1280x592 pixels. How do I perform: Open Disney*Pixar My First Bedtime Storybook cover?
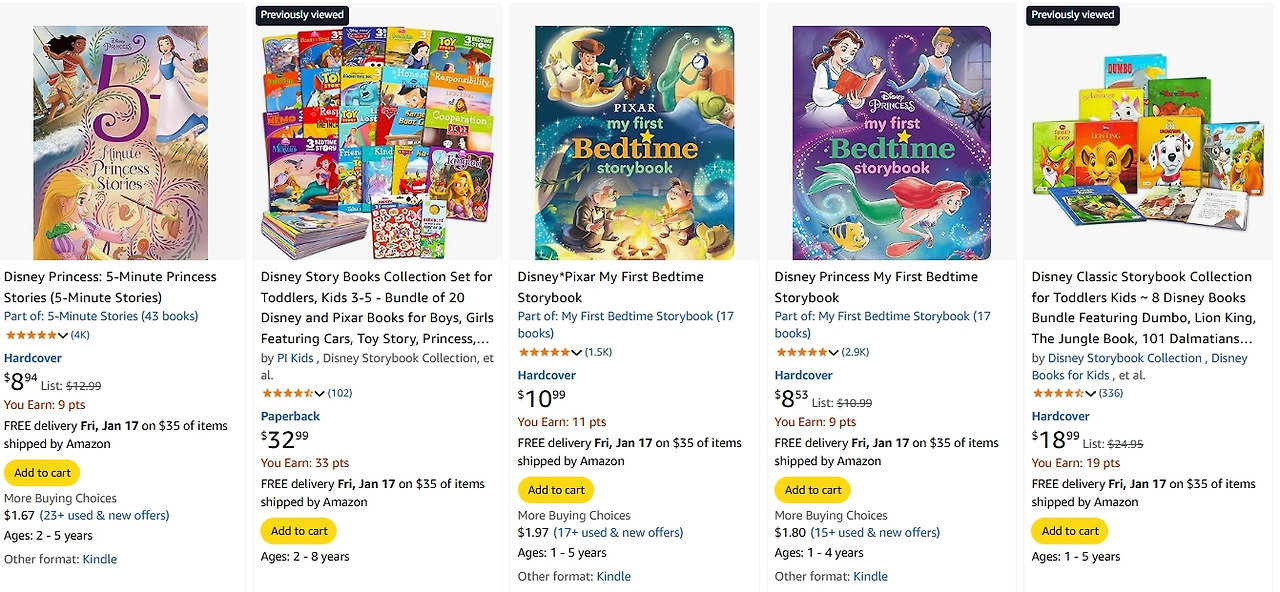click(x=634, y=143)
